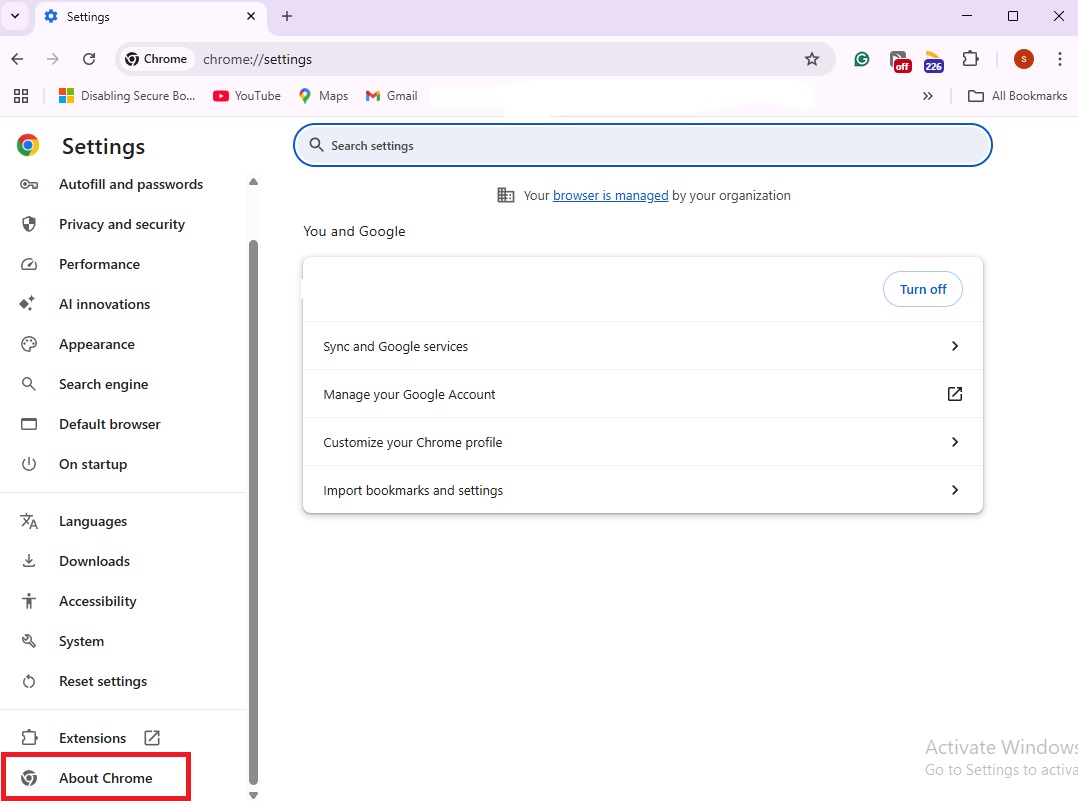Click the sidebar scroll up arrow
Screen dimensions: 1078x801
pos(253,182)
